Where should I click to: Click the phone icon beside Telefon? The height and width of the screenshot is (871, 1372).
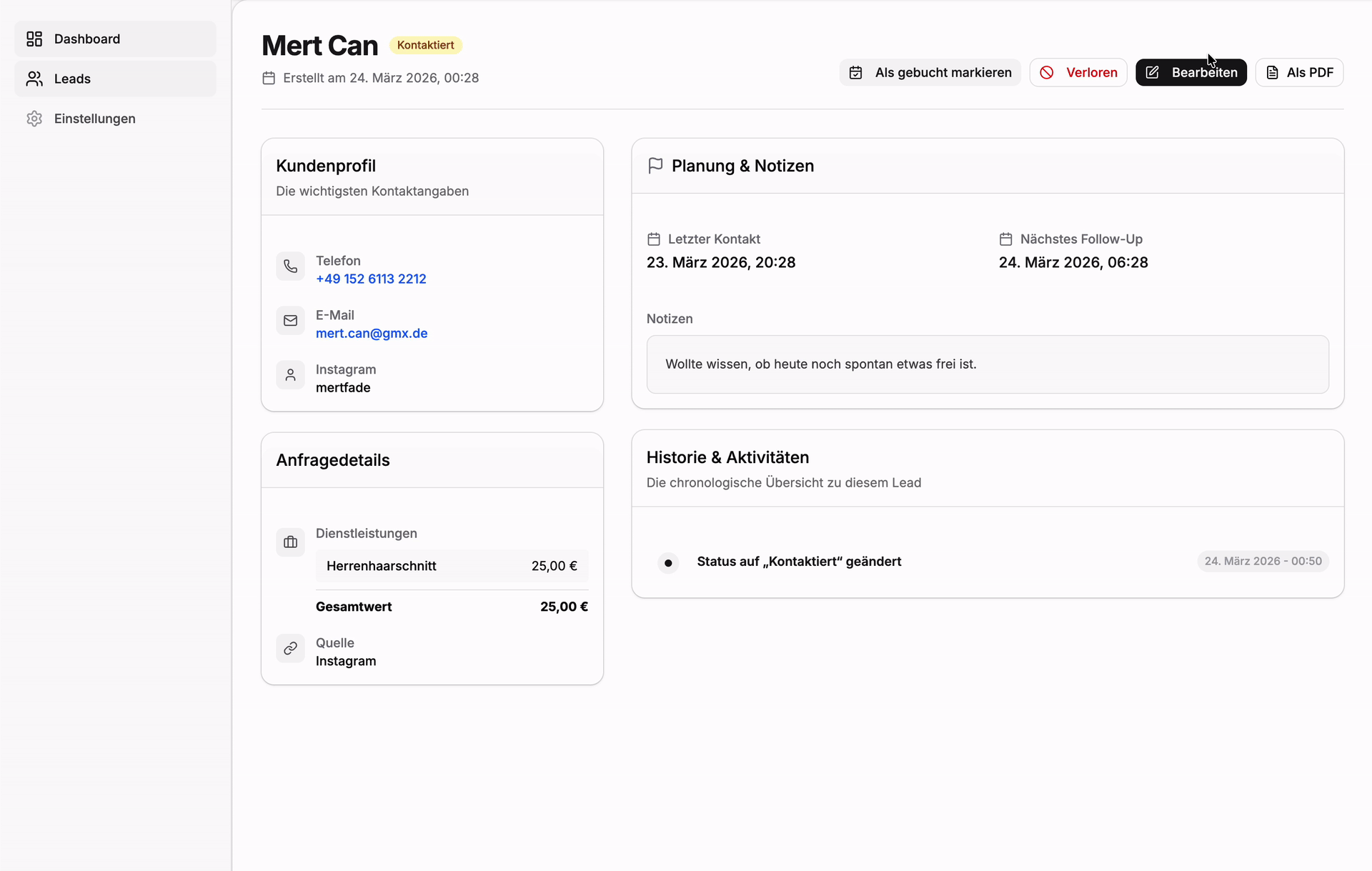[x=290, y=267]
